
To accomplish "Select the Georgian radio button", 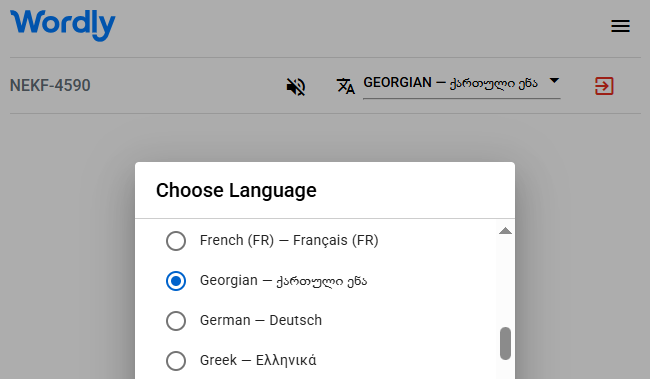I will click(x=176, y=281).
